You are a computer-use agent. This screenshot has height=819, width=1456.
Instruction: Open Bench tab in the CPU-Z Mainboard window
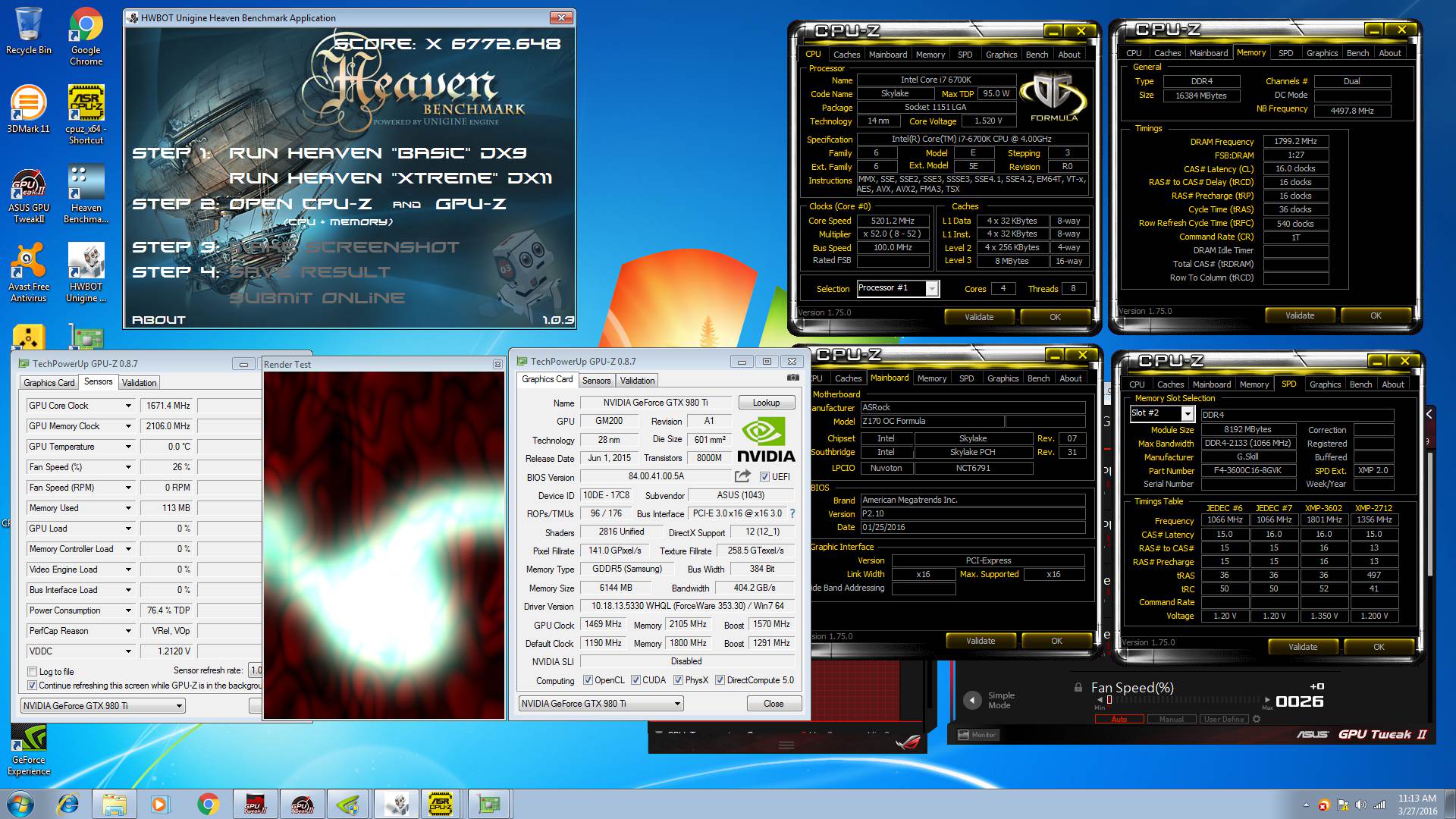pyautogui.click(x=1038, y=378)
